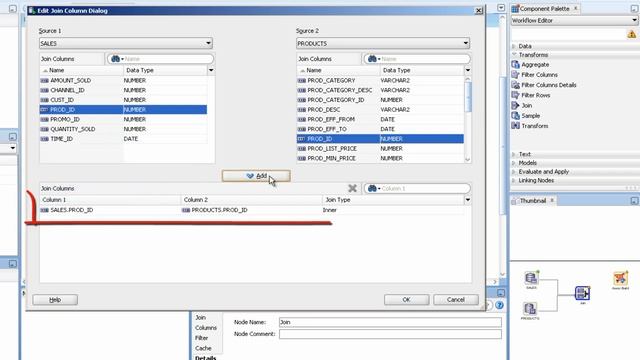Confirm the dialog with OK

(x=406, y=300)
